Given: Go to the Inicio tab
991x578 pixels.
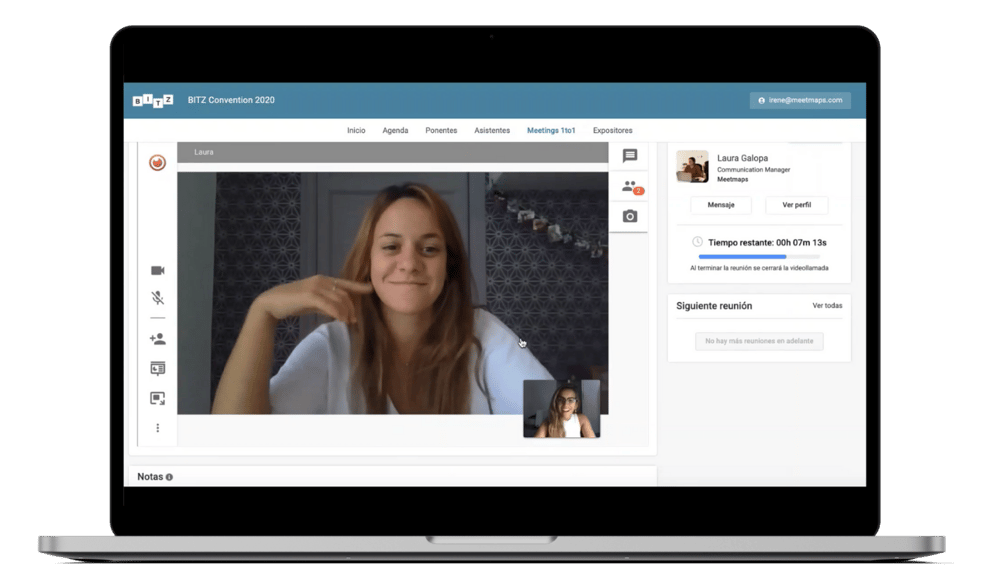Looking at the screenshot, I should 356,130.
